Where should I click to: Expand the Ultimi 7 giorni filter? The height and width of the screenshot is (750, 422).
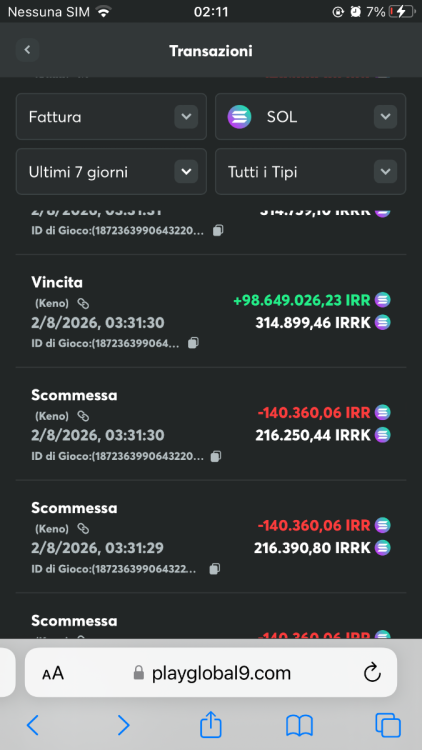point(111,172)
